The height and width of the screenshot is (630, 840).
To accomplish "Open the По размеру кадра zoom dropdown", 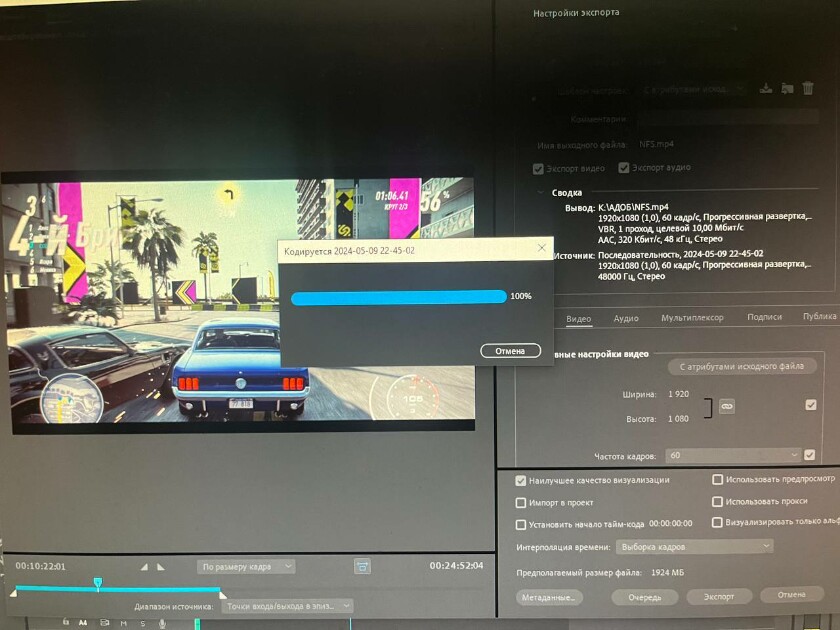I will pos(246,566).
